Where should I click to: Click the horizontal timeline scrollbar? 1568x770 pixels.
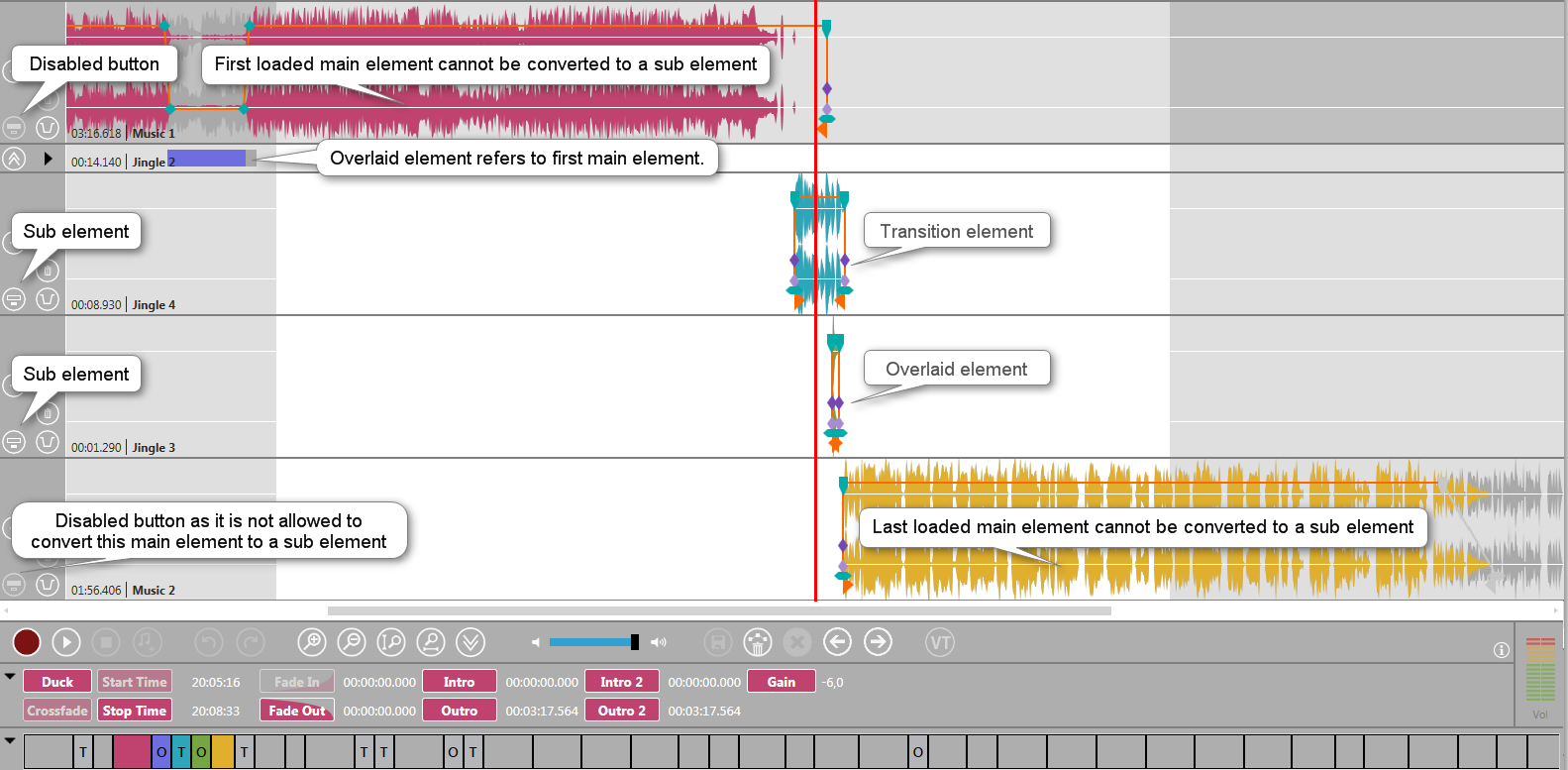coord(718,610)
